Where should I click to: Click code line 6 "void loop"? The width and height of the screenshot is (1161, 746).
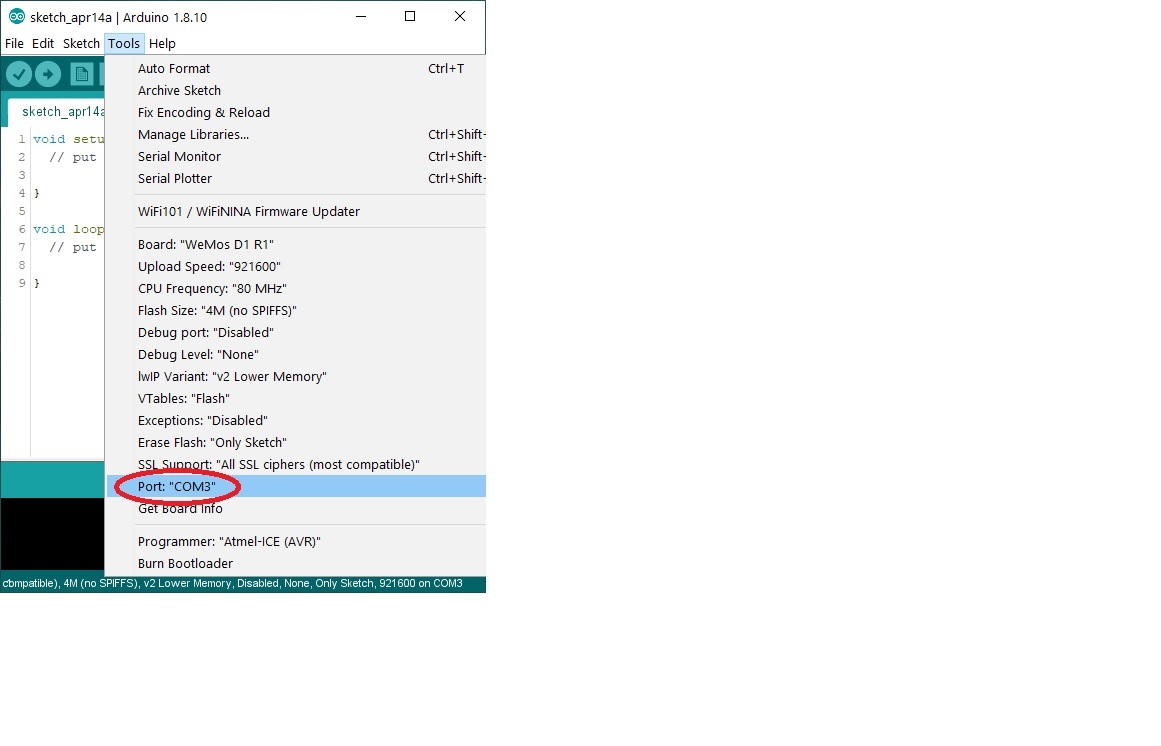[x=68, y=229]
